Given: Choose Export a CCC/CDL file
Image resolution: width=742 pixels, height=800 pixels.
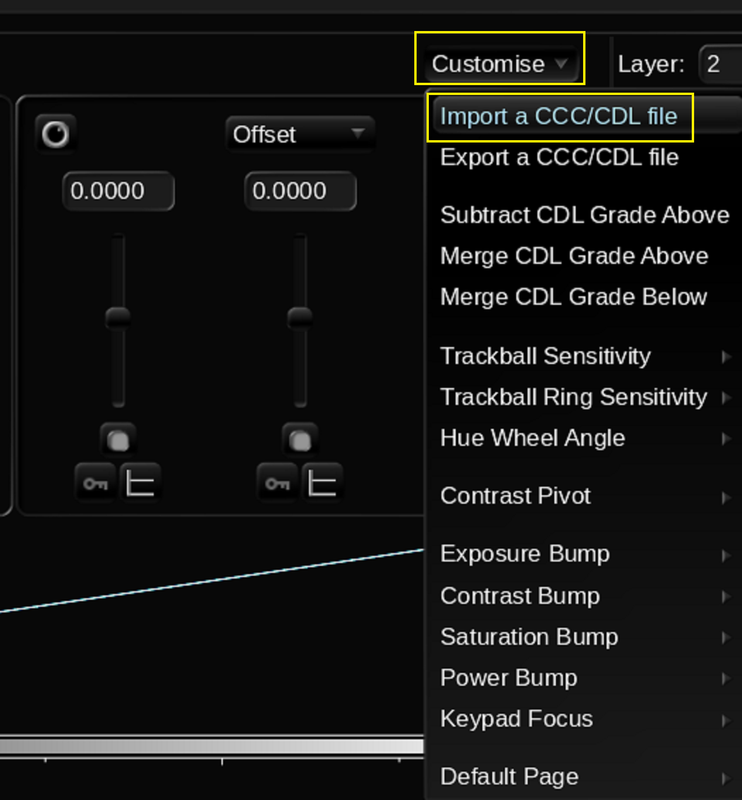Looking at the screenshot, I should 584,157.
